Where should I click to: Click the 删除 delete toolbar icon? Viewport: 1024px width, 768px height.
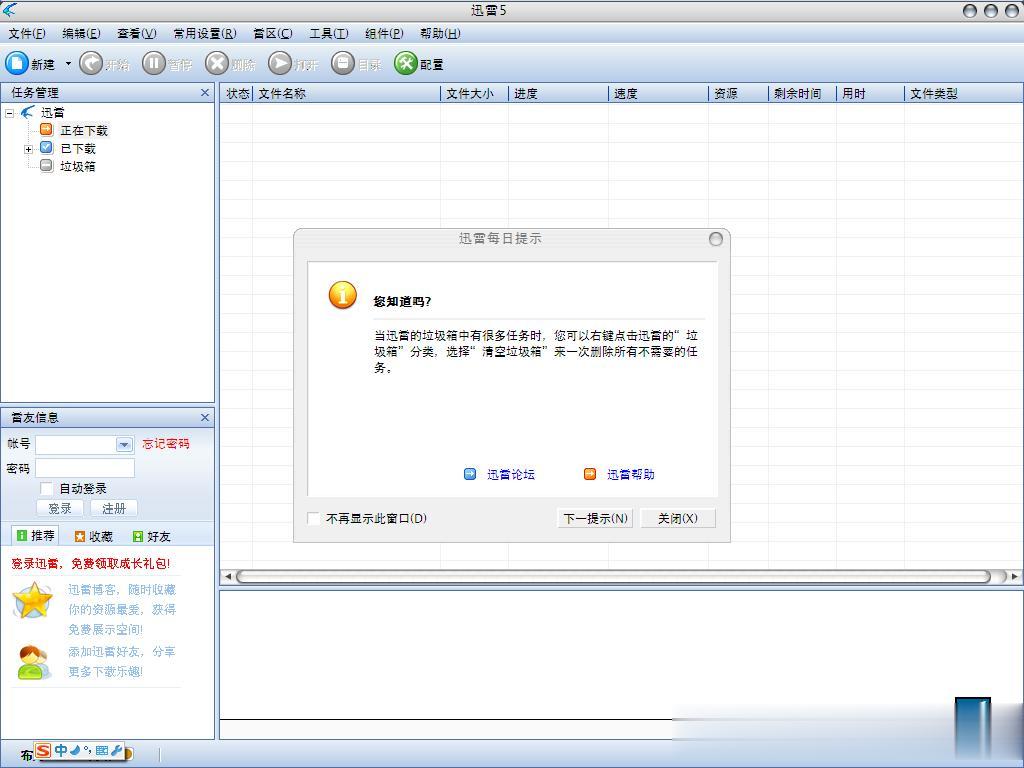(217, 63)
